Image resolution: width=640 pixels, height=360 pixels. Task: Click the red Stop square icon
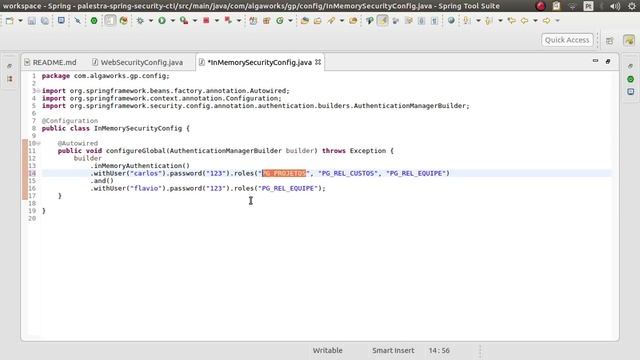(206, 20)
